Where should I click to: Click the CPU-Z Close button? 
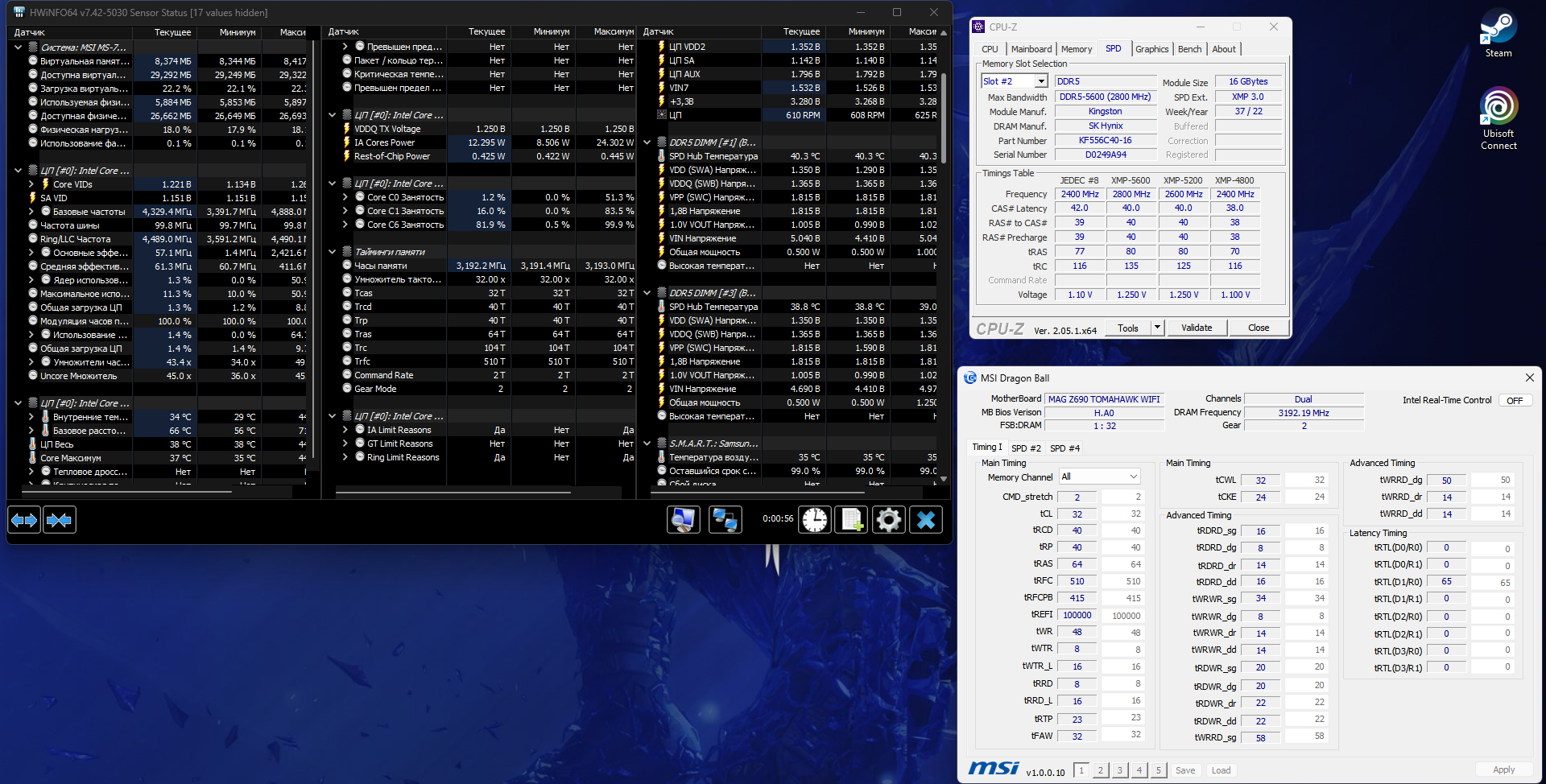[1259, 328]
